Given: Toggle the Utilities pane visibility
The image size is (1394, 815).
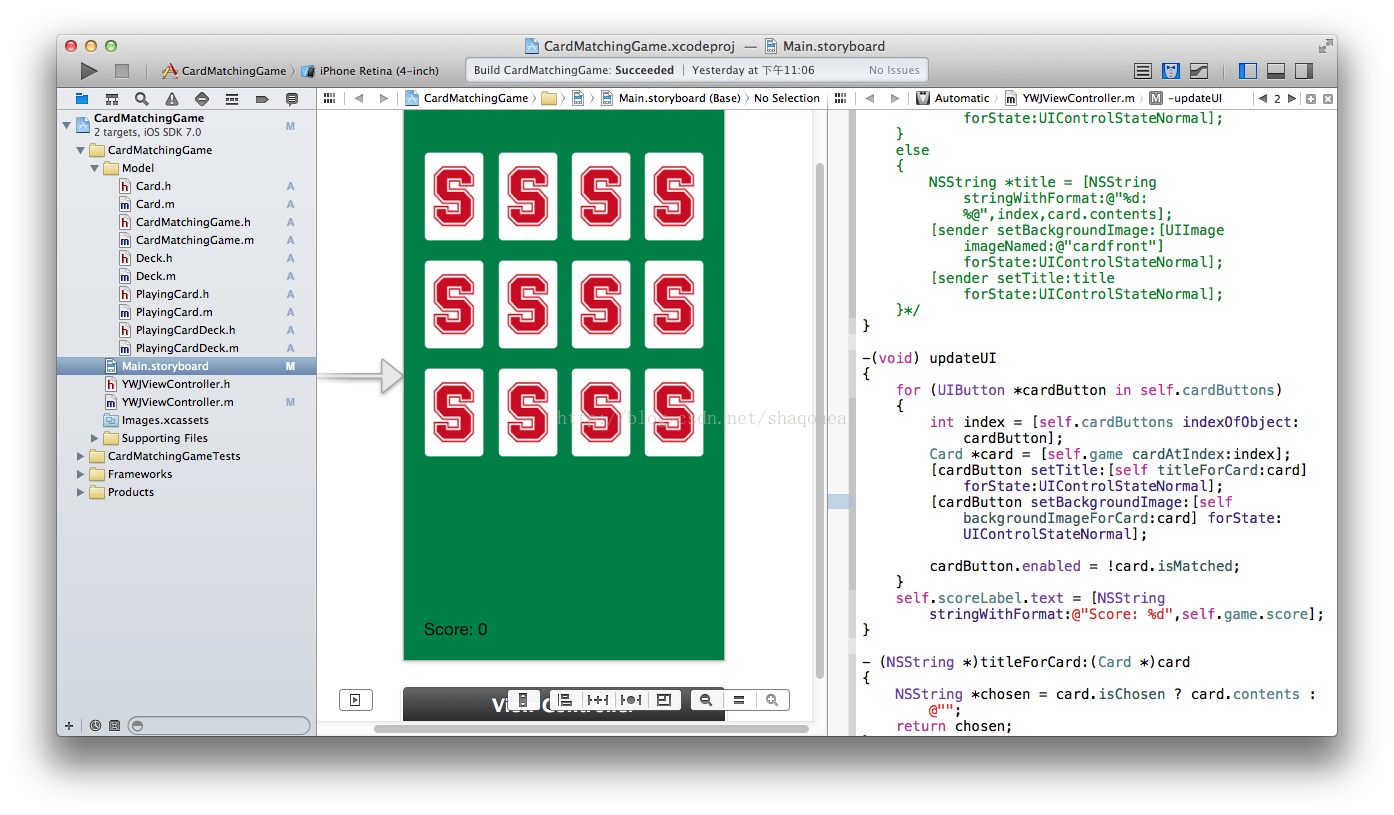Looking at the screenshot, I should point(1304,71).
